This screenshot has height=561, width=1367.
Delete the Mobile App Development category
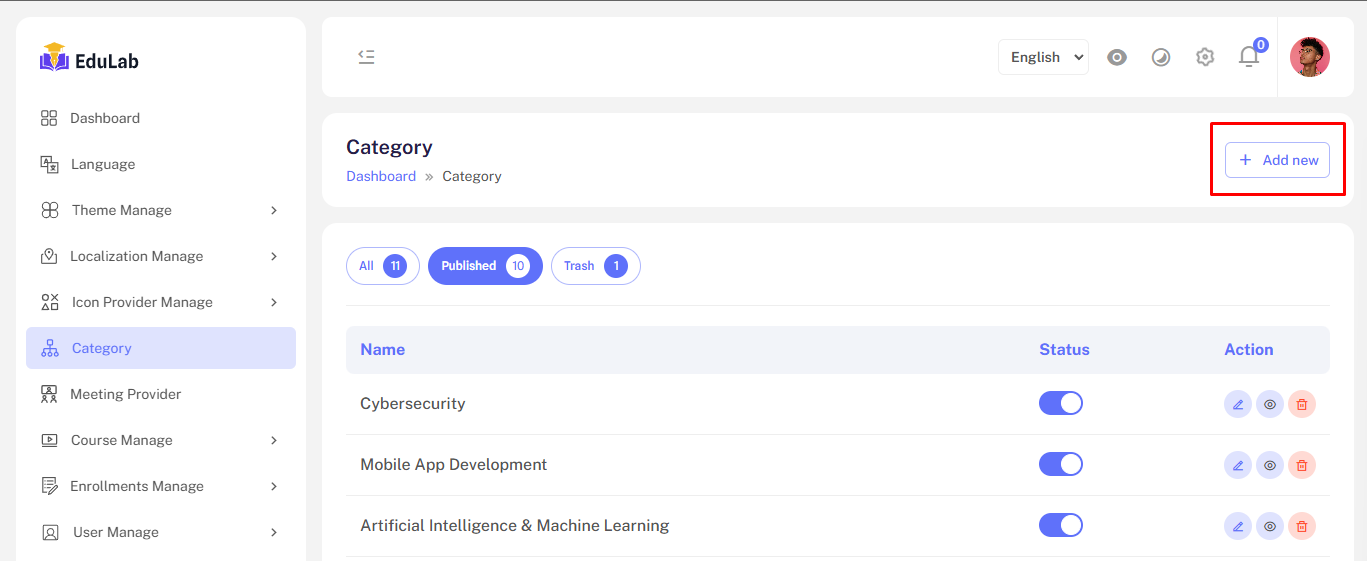pyautogui.click(x=1302, y=465)
